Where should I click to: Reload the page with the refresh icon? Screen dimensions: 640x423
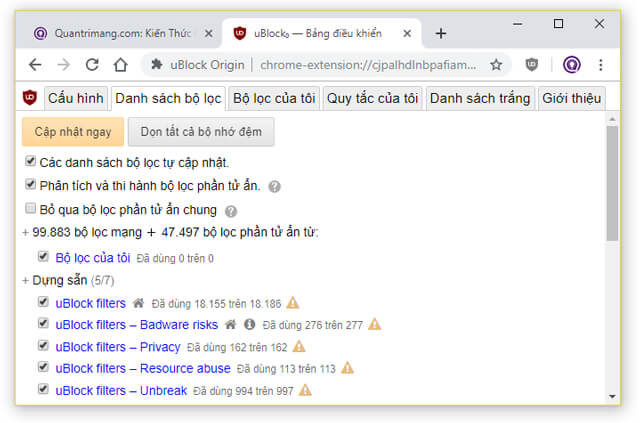92,65
